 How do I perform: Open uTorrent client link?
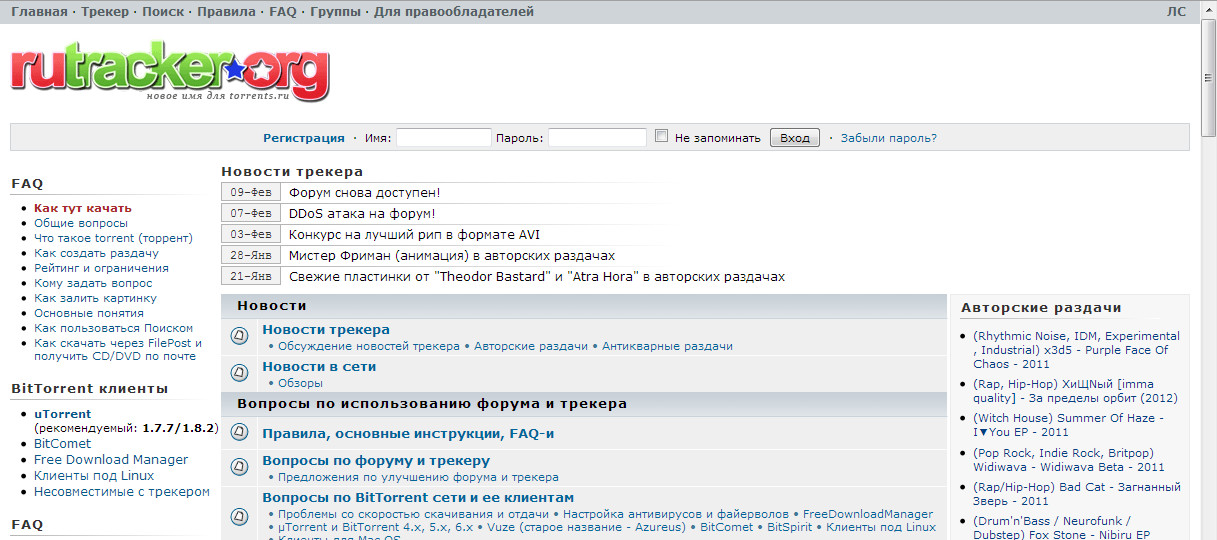tap(62, 414)
